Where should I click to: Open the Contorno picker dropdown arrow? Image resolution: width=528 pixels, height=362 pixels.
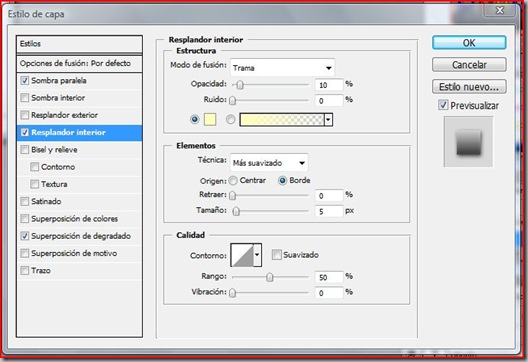point(257,255)
